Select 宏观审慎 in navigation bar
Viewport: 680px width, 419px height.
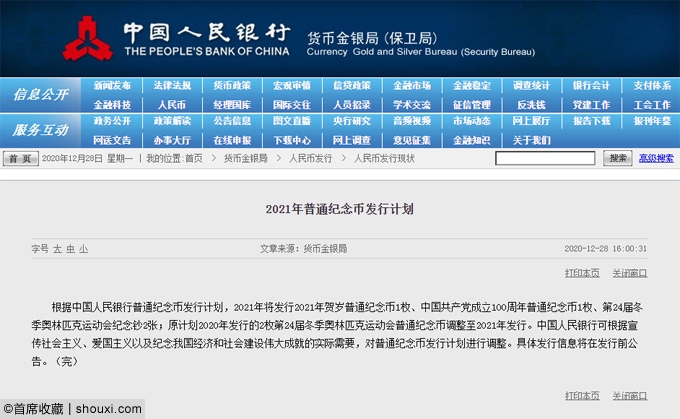[x=292, y=85]
